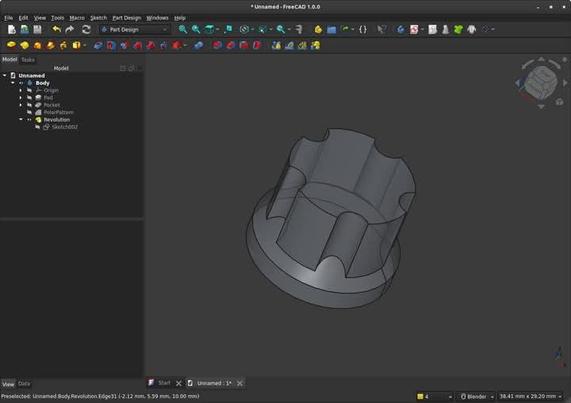The width and height of the screenshot is (571, 403).
Task: Click the navigation cube's right arrow
Action: [x=565, y=83]
